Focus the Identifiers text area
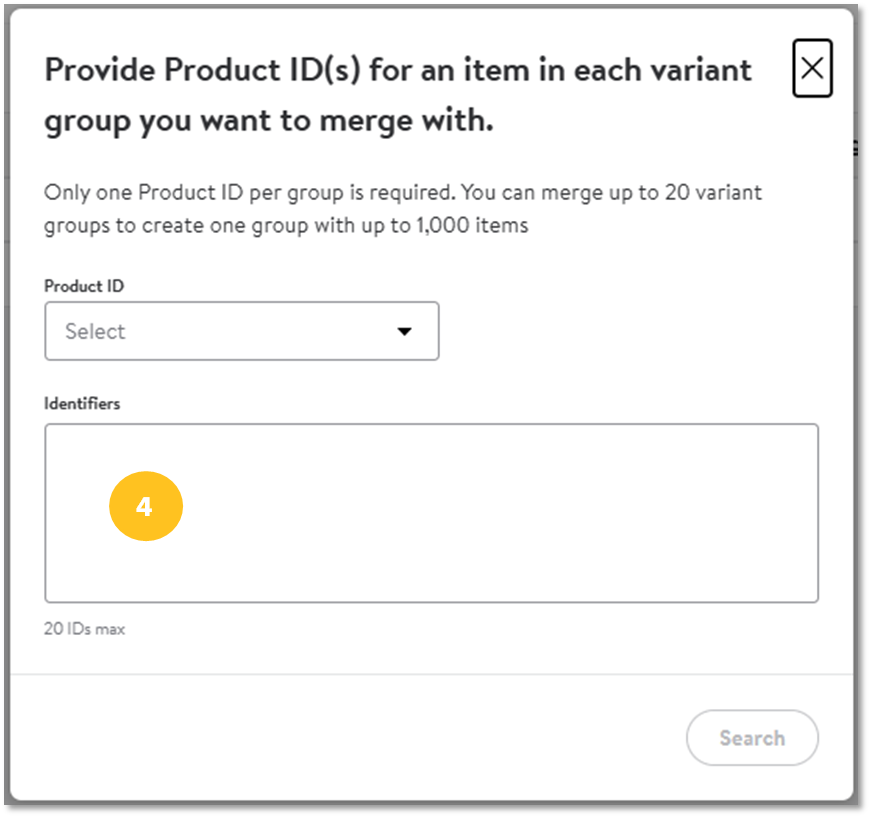 pos(431,513)
